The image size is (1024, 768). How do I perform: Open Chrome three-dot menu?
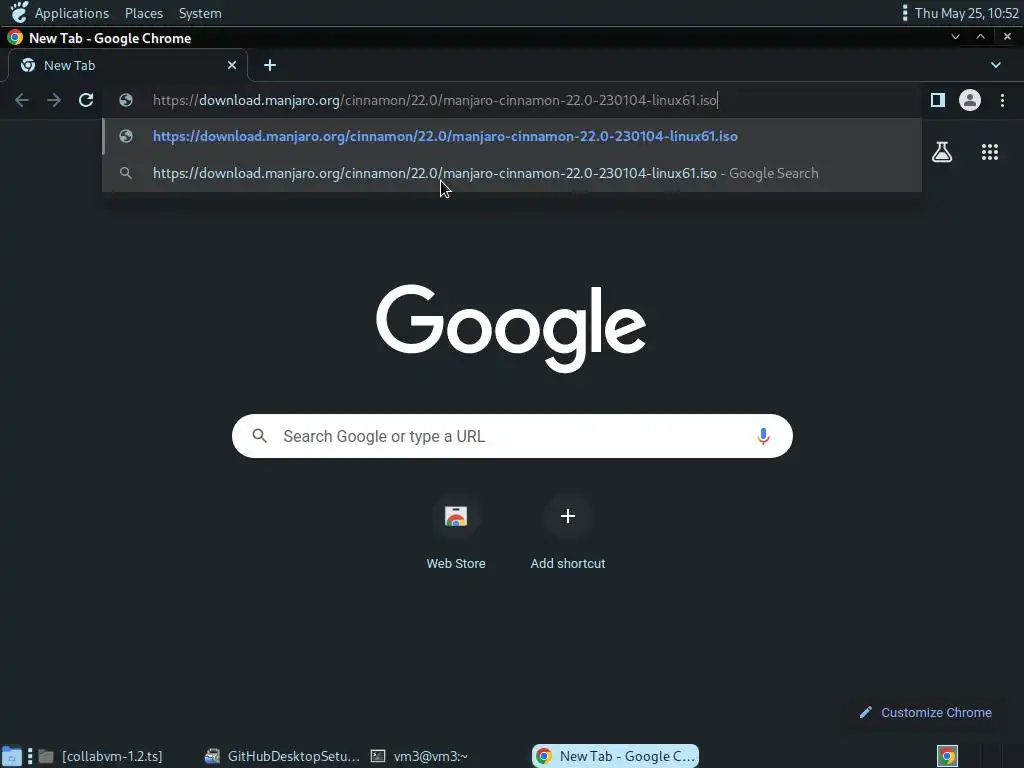[x=1002, y=100]
